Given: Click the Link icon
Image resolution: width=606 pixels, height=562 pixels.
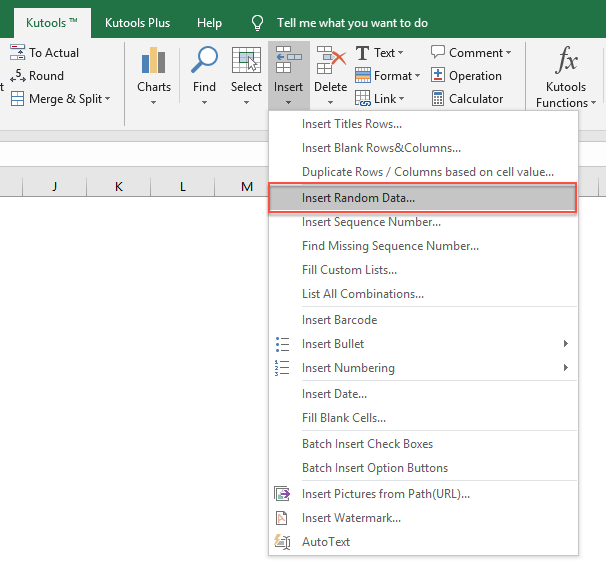Looking at the screenshot, I should click(x=363, y=99).
